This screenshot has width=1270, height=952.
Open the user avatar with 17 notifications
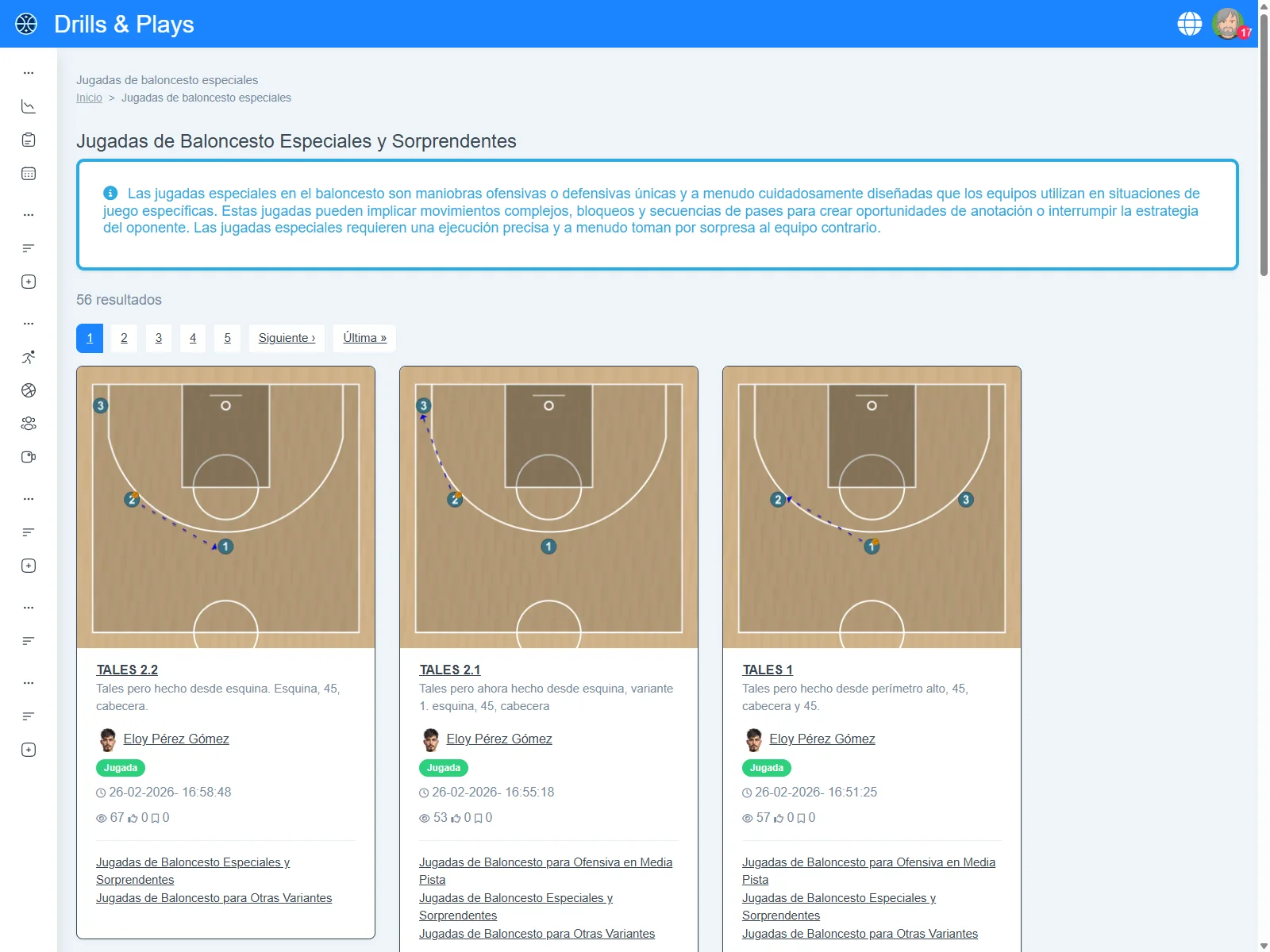[1229, 24]
